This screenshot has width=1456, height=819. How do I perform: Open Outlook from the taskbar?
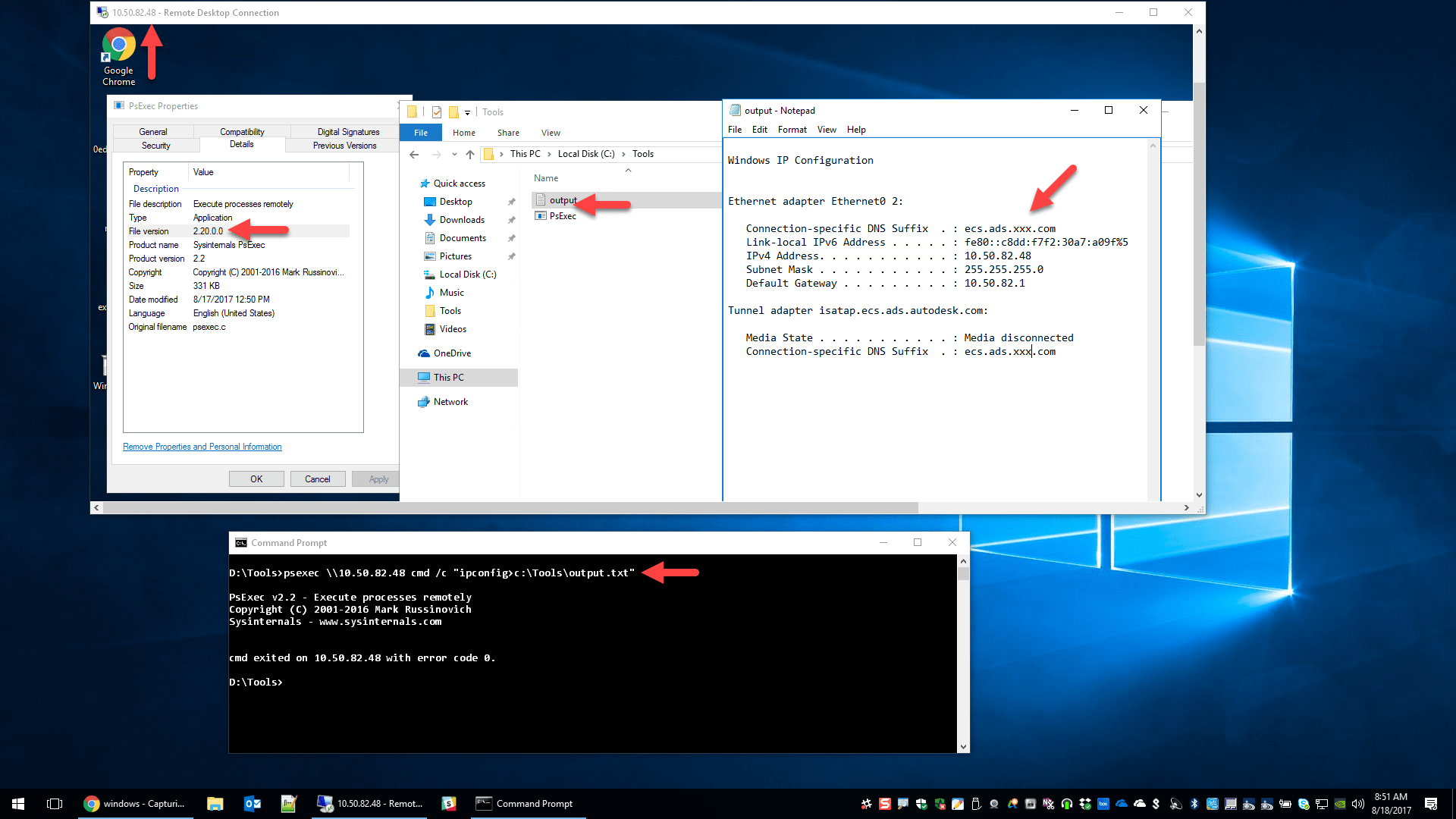coord(253,804)
